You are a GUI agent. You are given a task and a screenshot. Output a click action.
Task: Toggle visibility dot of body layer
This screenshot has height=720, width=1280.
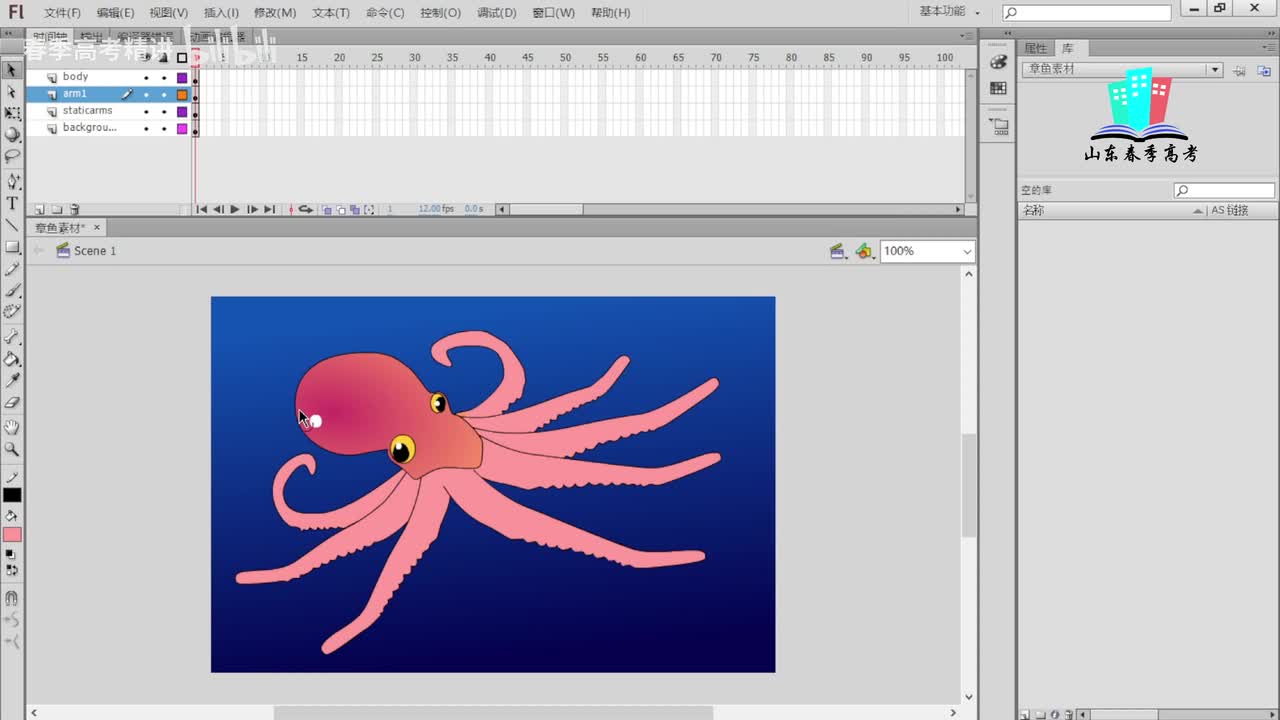146,77
